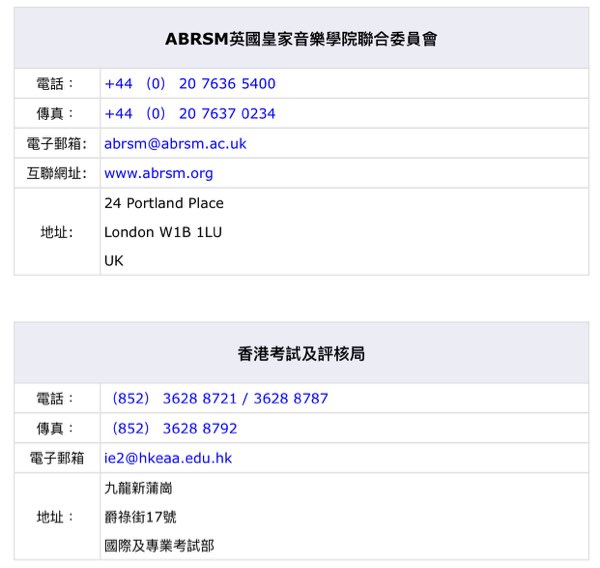
Task: Click the UK country line in the ABRSM address
Action: [x=114, y=262]
